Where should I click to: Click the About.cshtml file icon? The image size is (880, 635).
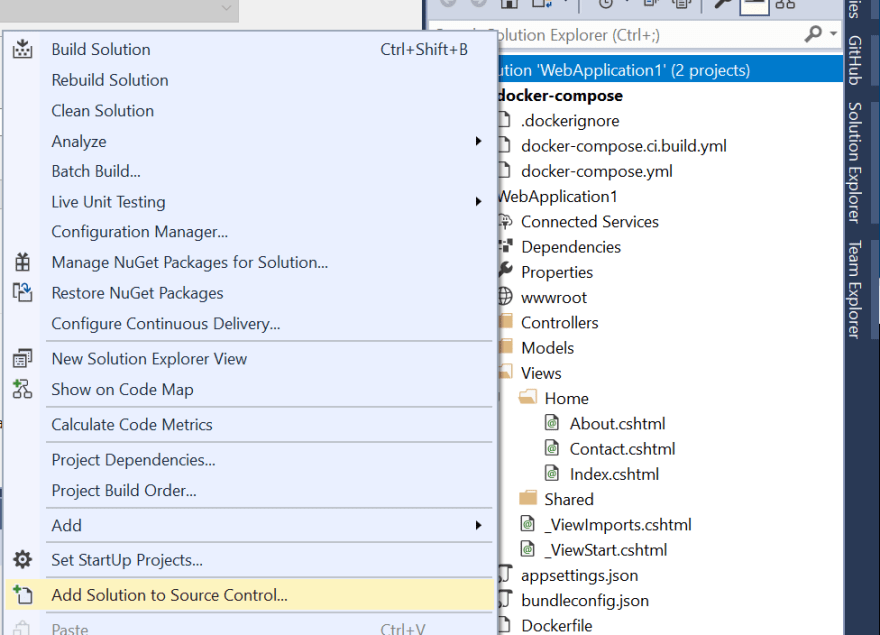pos(552,423)
